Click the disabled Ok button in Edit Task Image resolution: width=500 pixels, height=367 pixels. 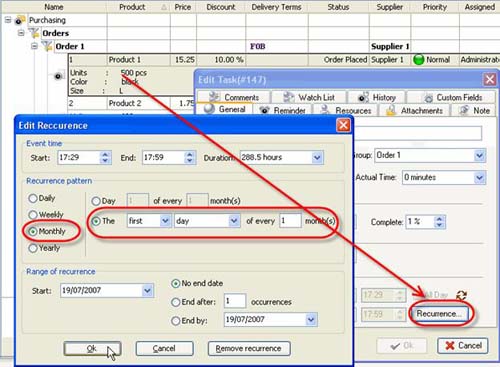[402, 346]
